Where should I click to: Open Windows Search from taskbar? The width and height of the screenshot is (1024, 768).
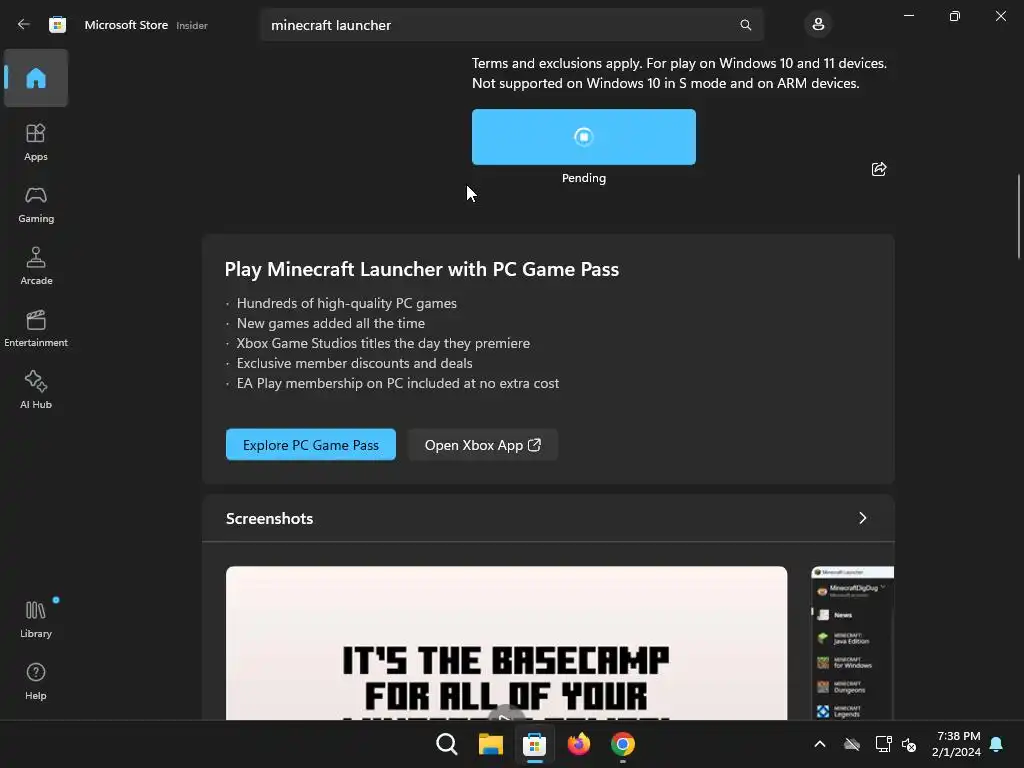click(447, 744)
